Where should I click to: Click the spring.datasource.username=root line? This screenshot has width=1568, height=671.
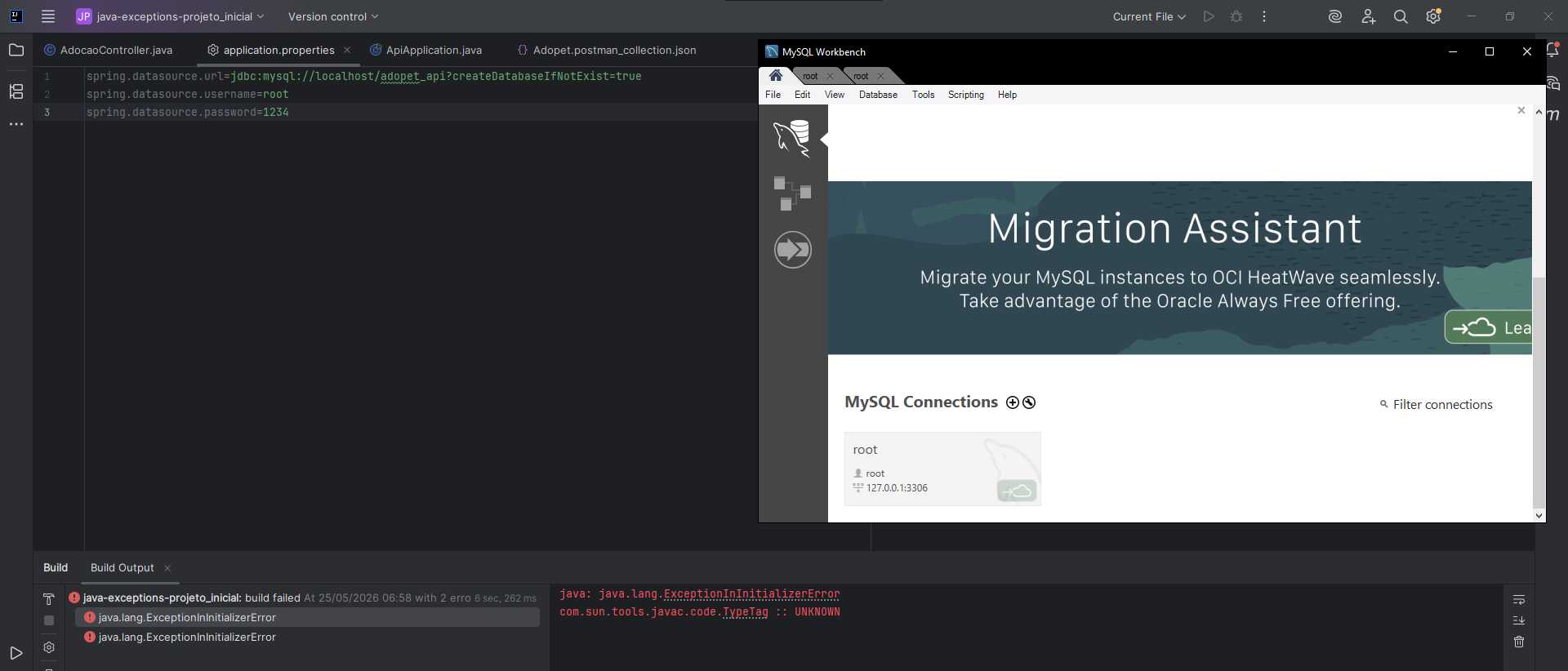188,94
